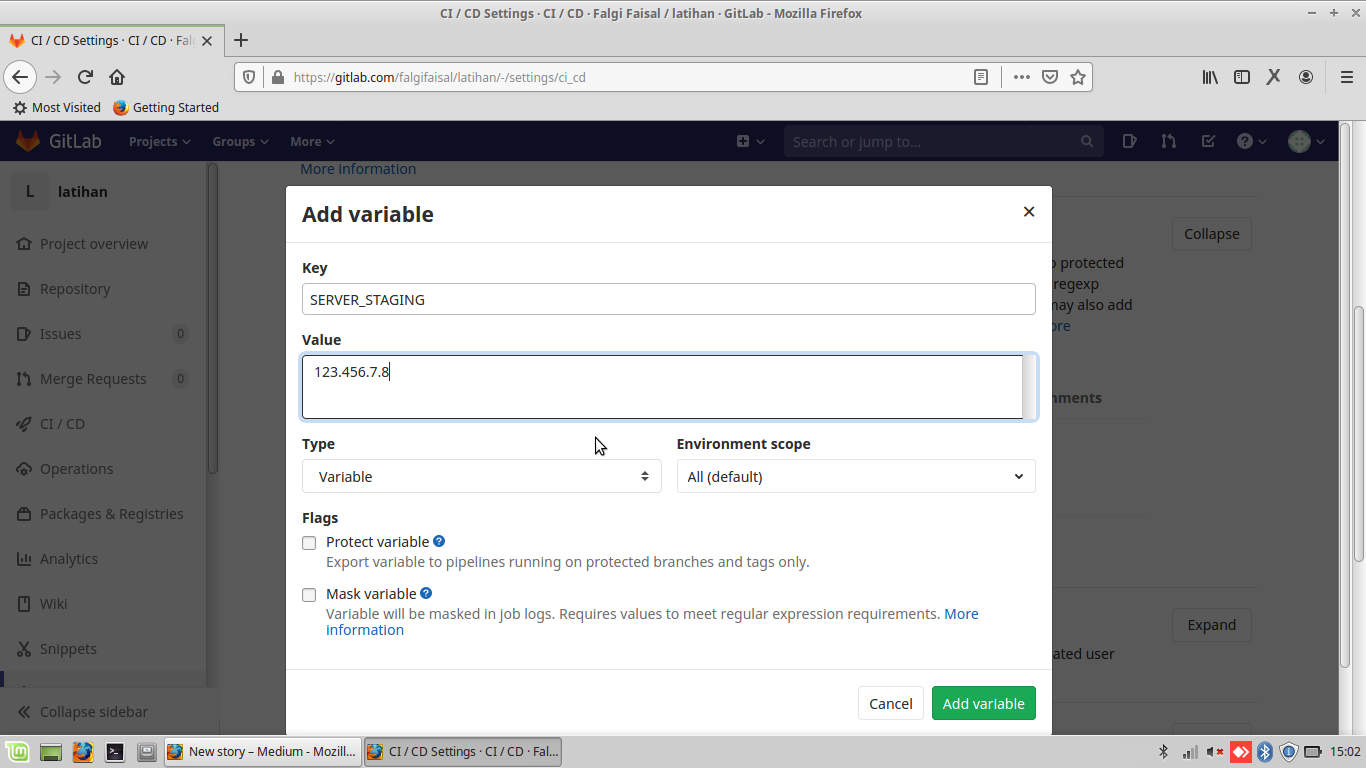Enable the Mask variable flag

309,595
